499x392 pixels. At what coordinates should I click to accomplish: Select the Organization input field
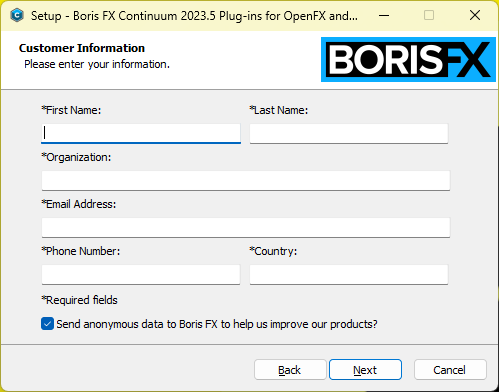[x=246, y=180]
